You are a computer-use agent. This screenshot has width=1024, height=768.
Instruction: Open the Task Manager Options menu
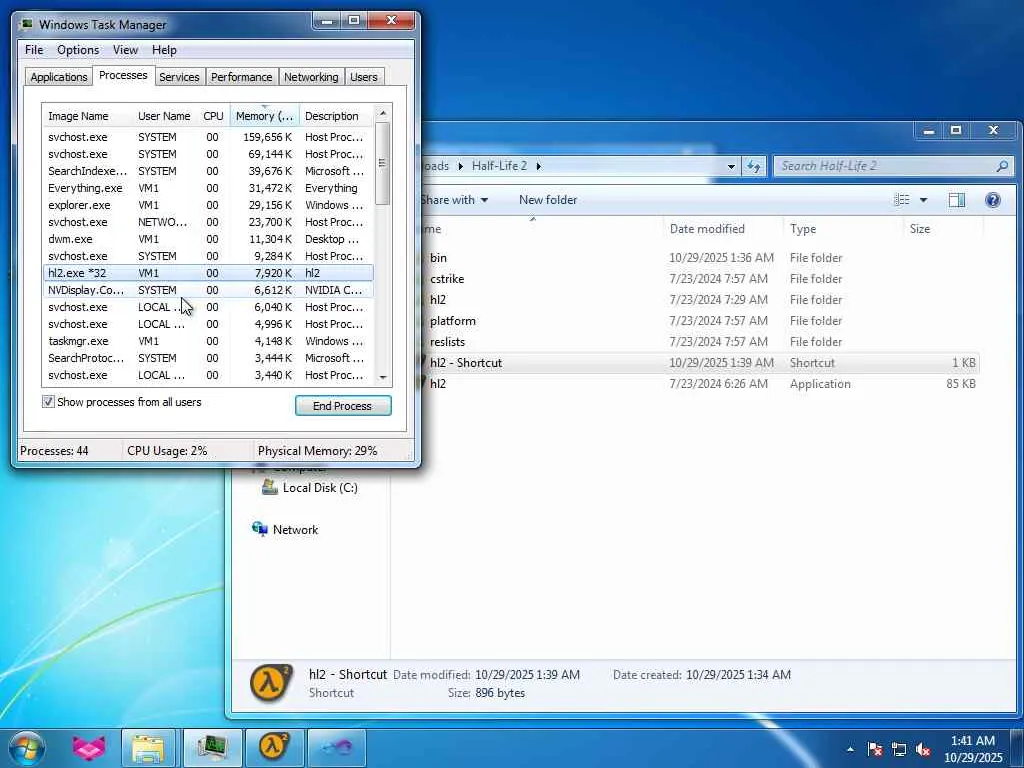[78, 50]
